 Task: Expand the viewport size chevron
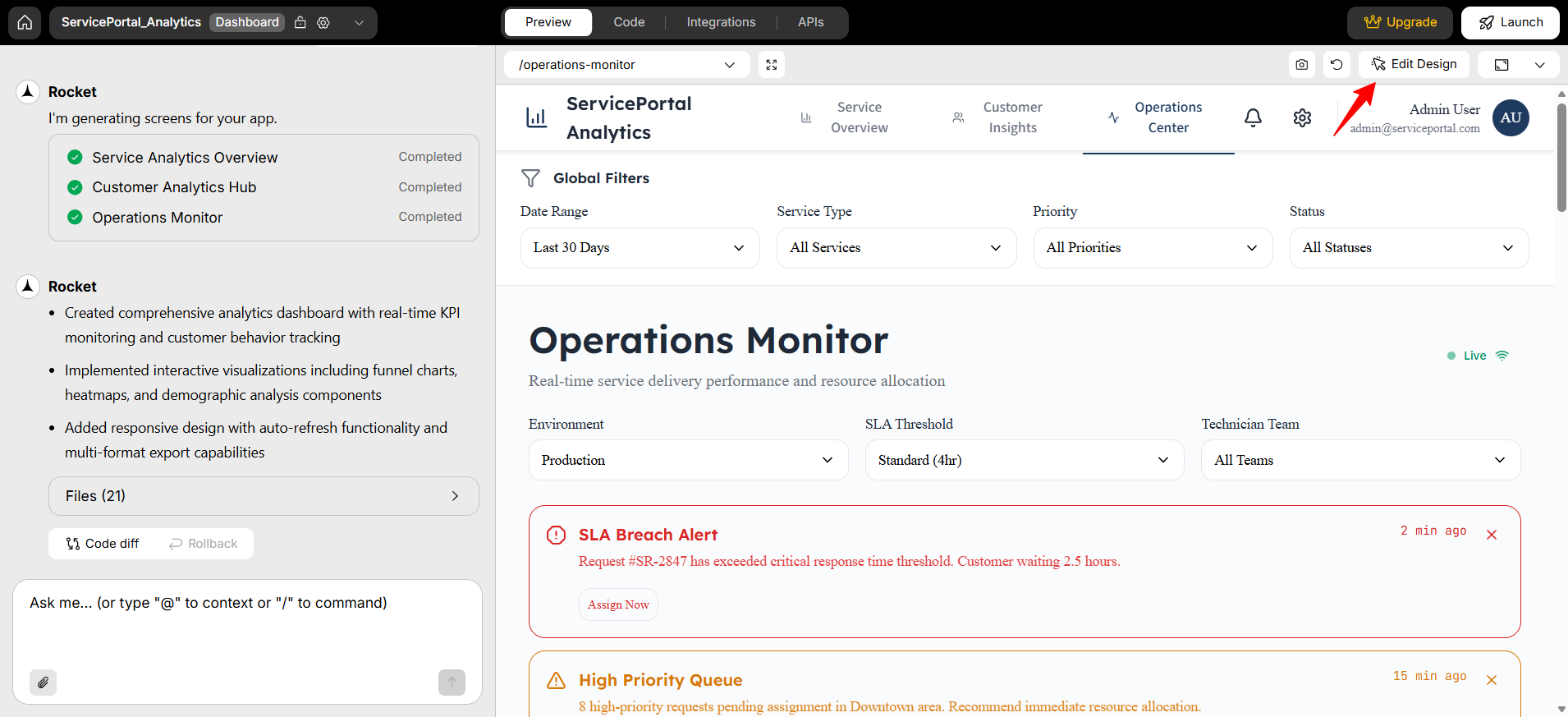pos(1540,65)
